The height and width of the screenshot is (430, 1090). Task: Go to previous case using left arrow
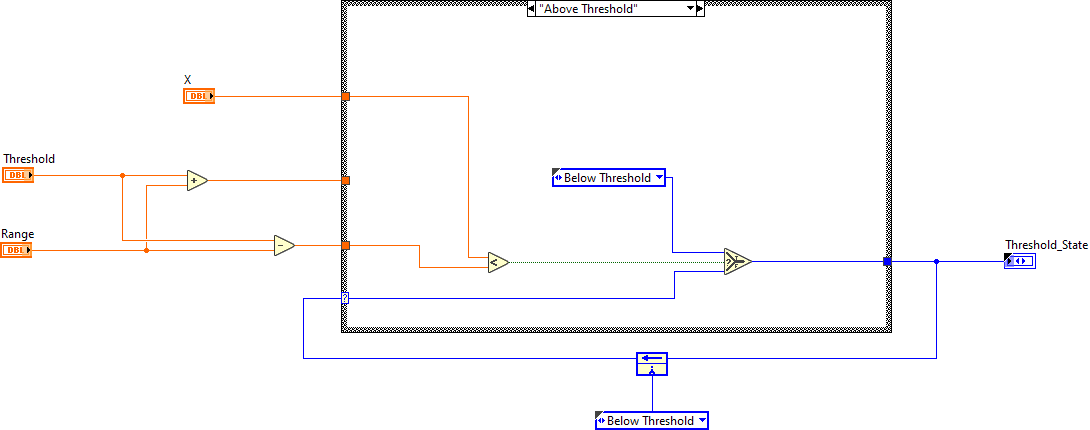pyautogui.click(x=531, y=9)
